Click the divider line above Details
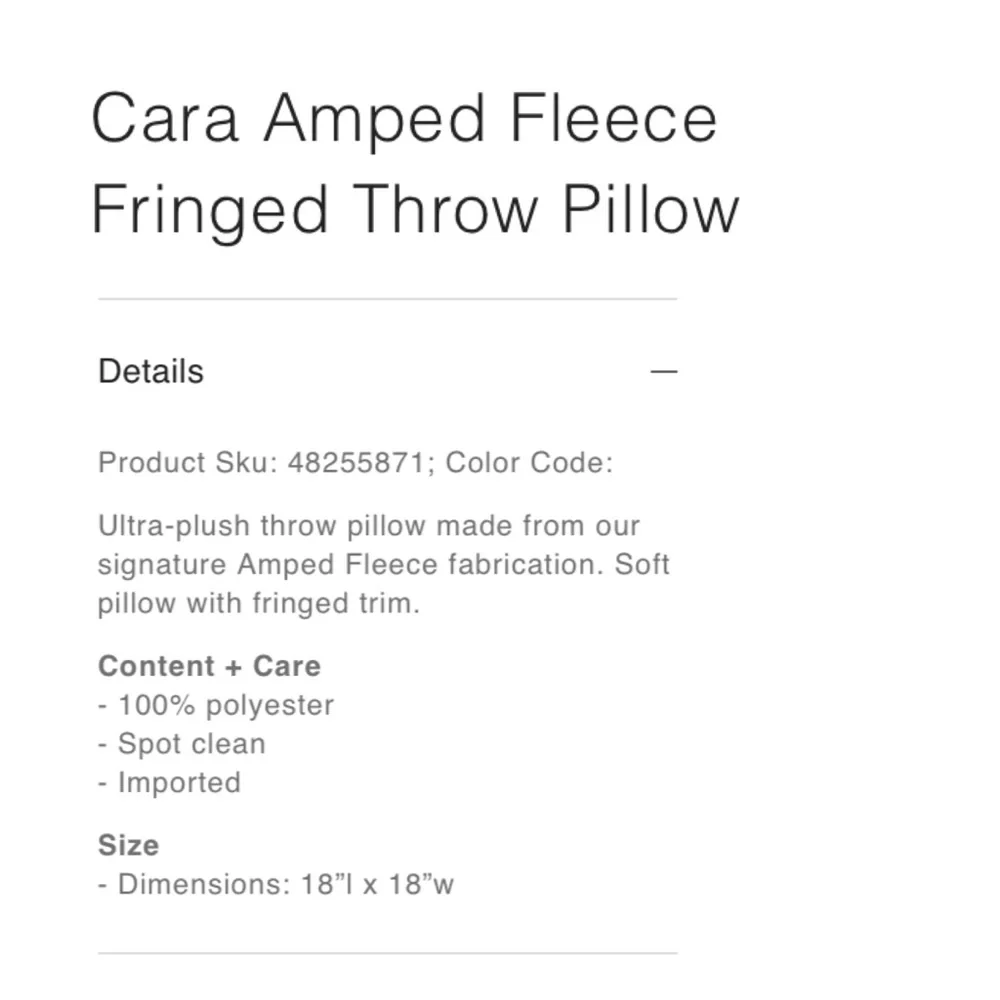This screenshot has width=1000, height=1000. pyautogui.click(x=386, y=297)
